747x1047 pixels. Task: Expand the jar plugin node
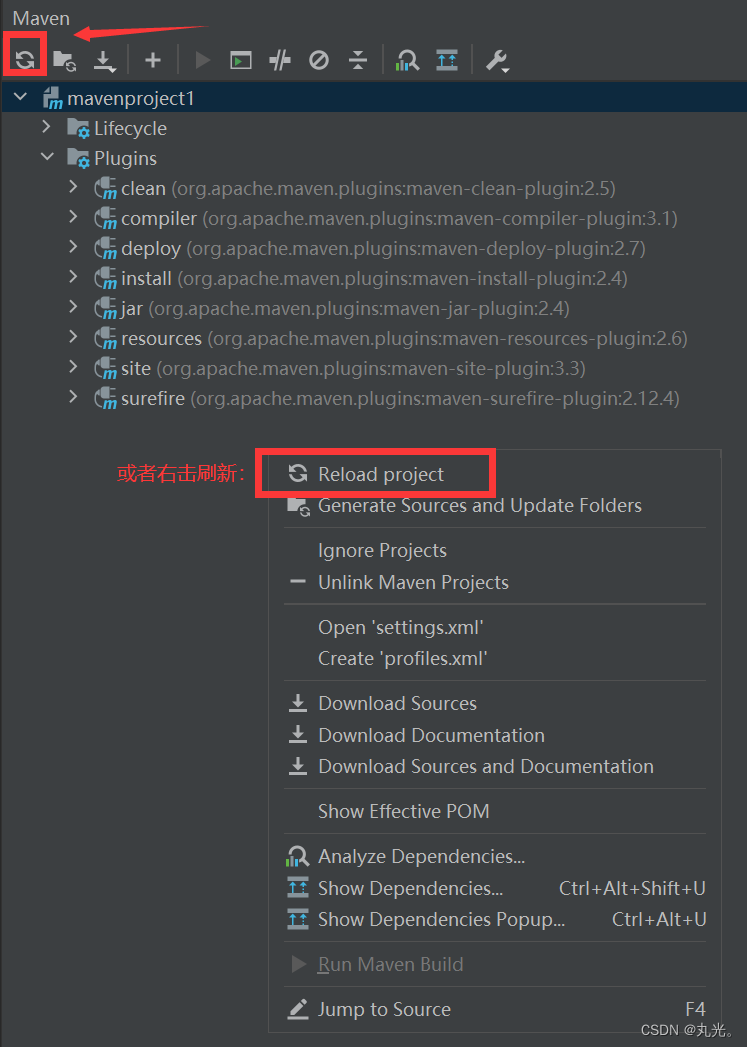pos(73,306)
